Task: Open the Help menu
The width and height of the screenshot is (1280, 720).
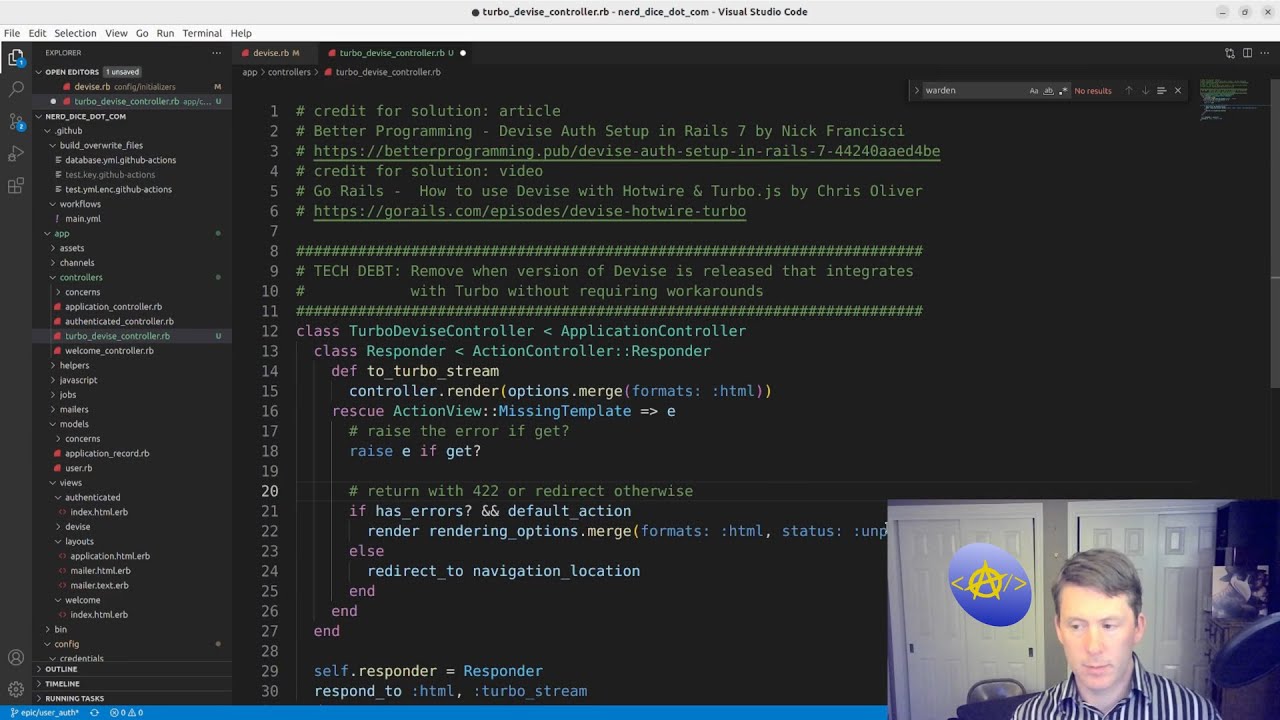Action: [241, 33]
